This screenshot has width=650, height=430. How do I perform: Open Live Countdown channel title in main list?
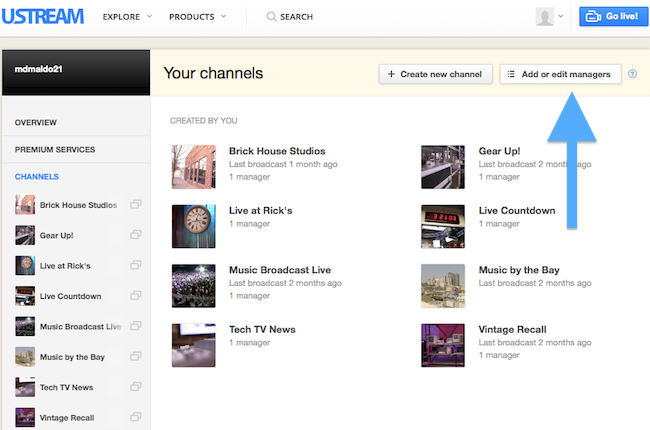click(x=517, y=211)
